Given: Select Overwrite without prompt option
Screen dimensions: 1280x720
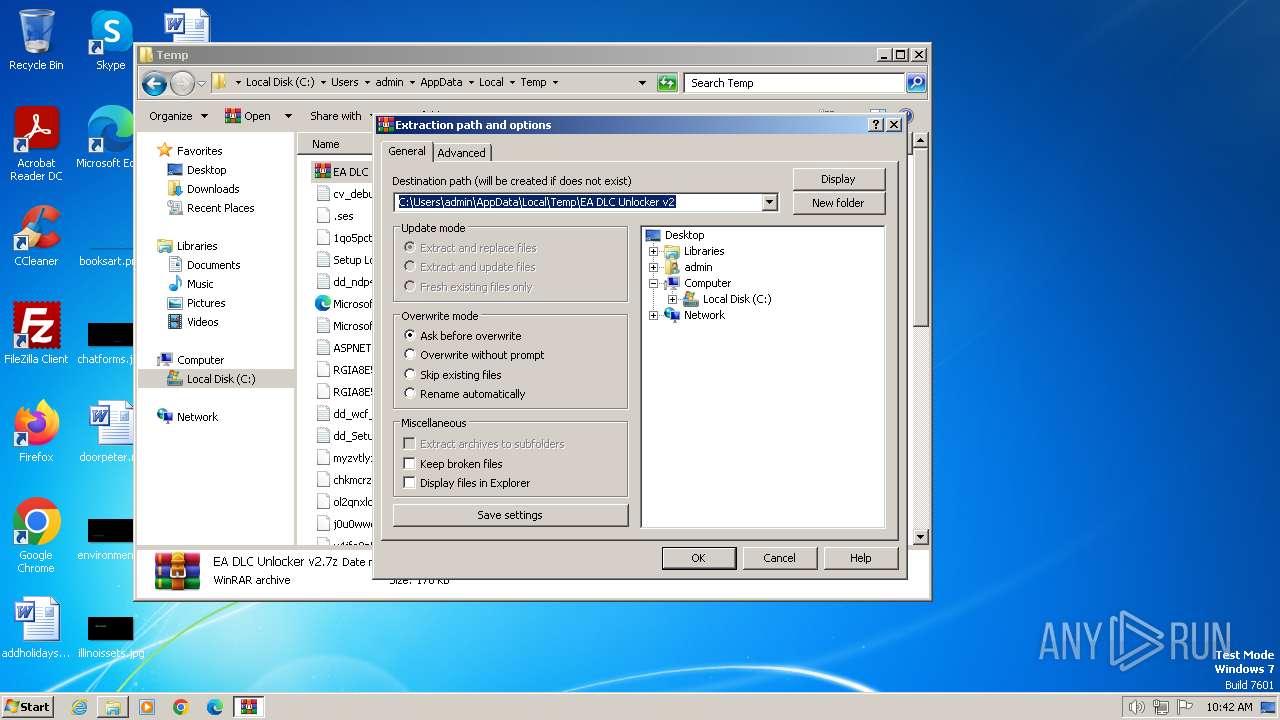Looking at the screenshot, I should pos(410,355).
